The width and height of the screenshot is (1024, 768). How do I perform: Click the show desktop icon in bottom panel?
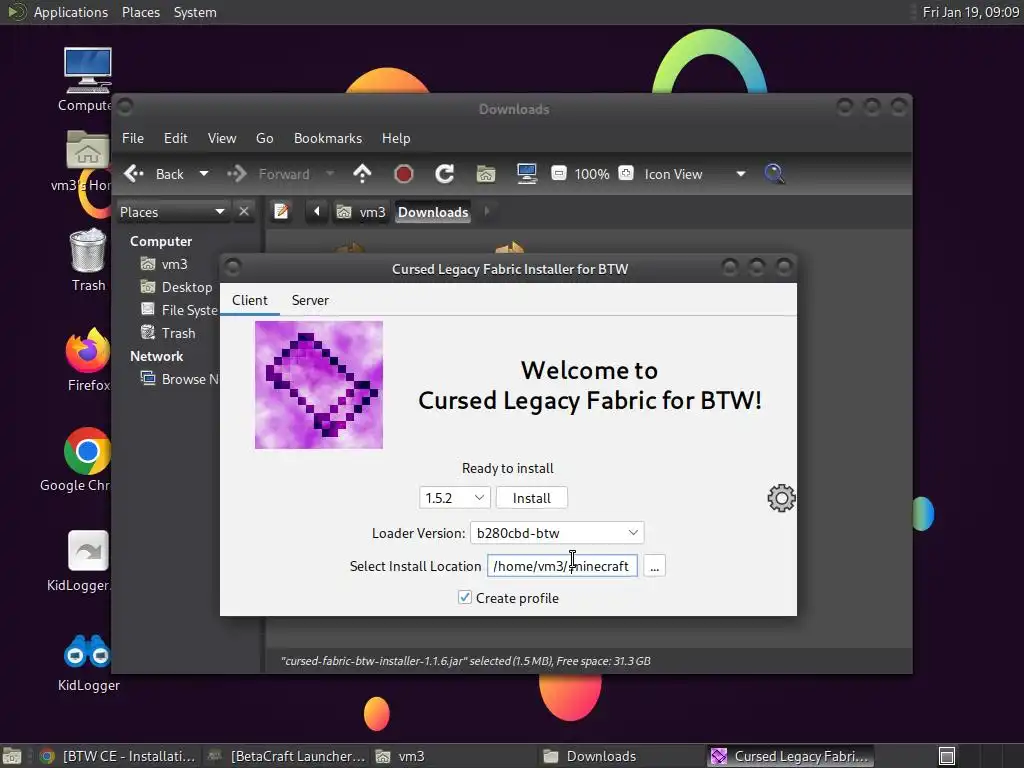pyautogui.click(x=12, y=756)
